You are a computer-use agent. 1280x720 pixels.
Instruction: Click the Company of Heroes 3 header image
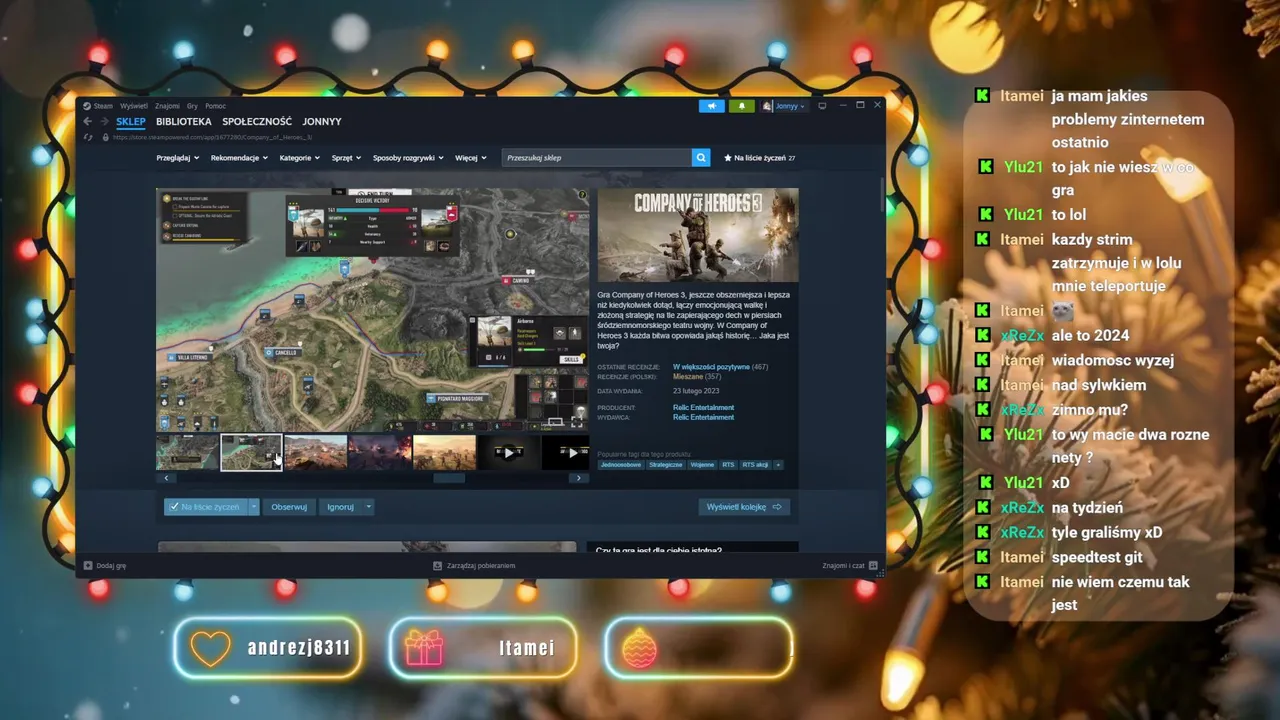[698, 235]
